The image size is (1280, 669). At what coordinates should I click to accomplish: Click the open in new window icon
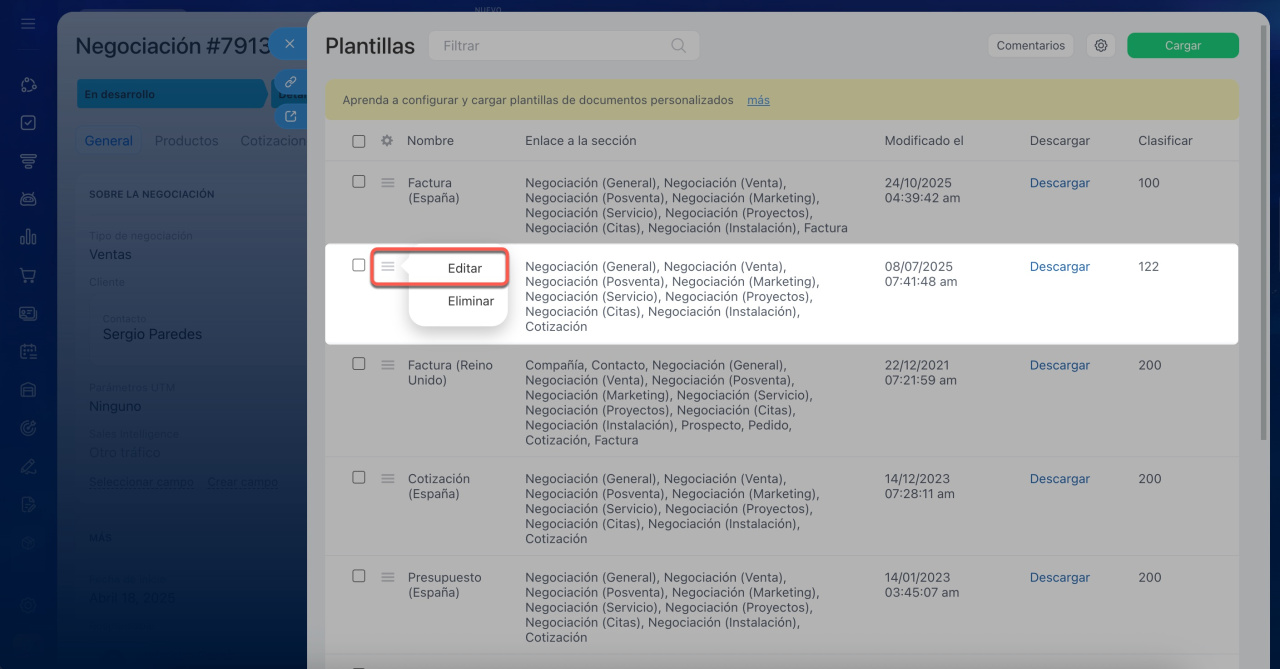(x=290, y=116)
